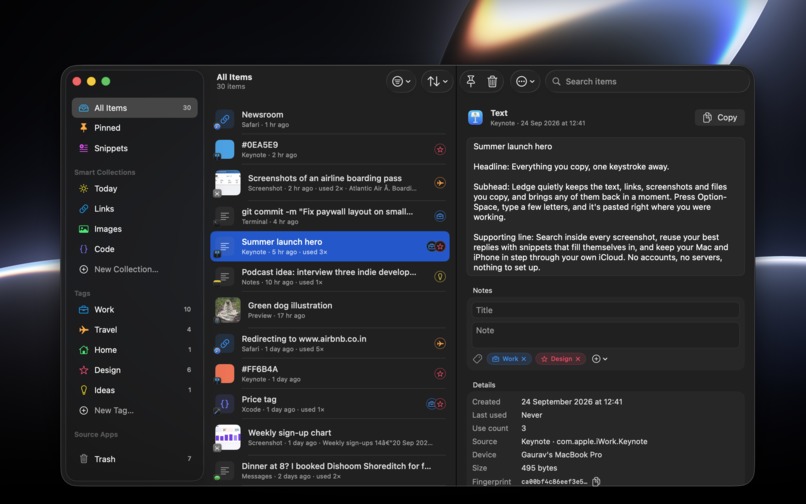Show the Images smart collection
The image size is (806, 504).
click(135, 229)
